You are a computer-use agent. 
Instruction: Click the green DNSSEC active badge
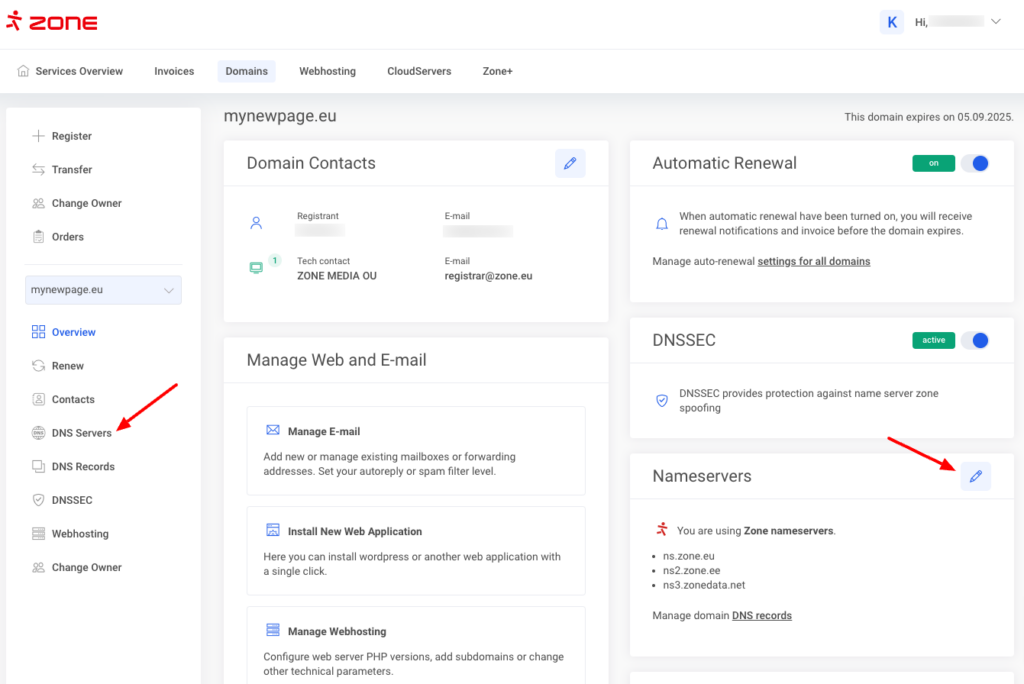pos(933,340)
